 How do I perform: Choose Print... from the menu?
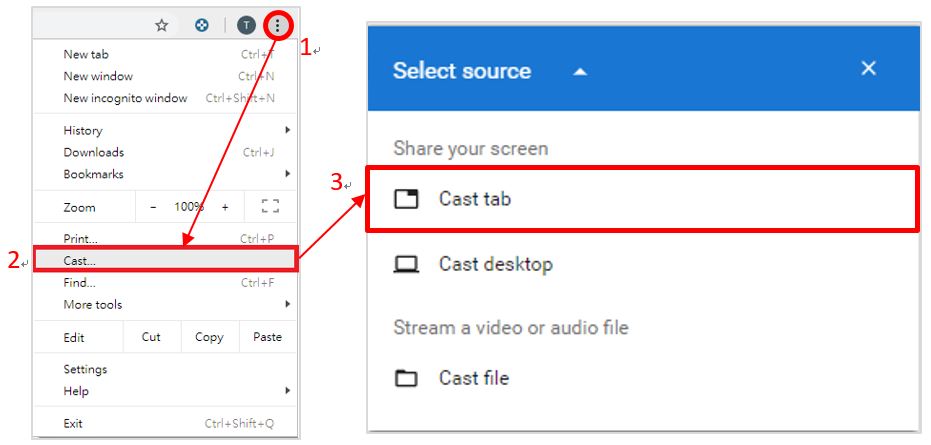click(x=164, y=239)
